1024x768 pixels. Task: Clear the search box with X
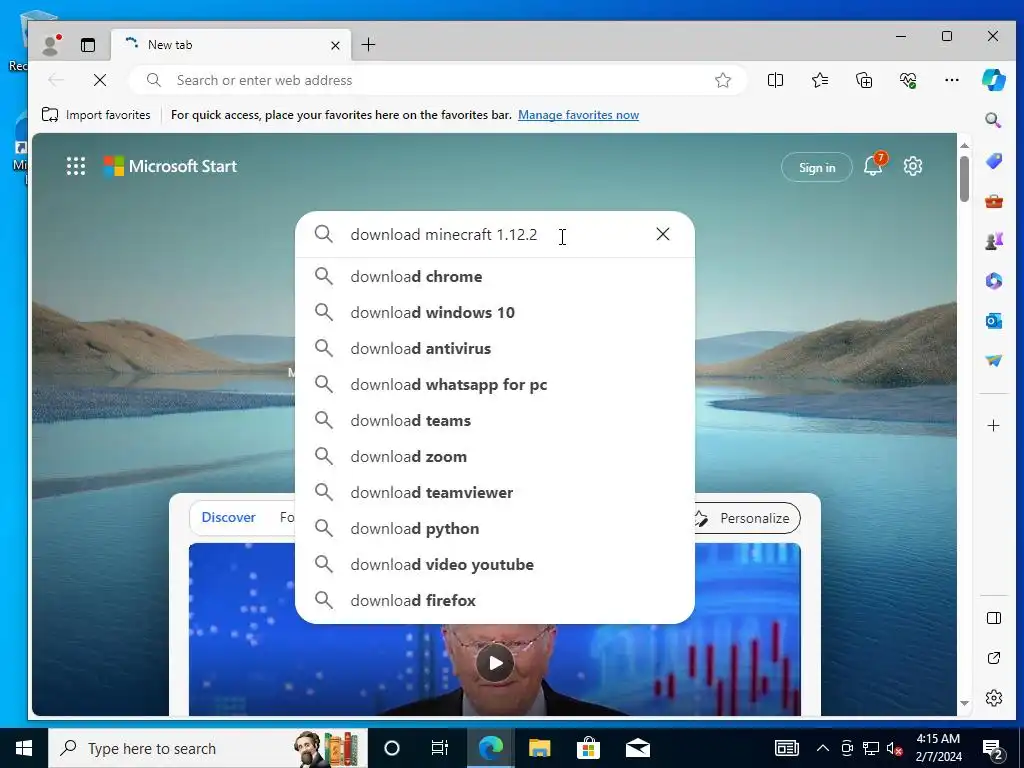[x=662, y=234]
